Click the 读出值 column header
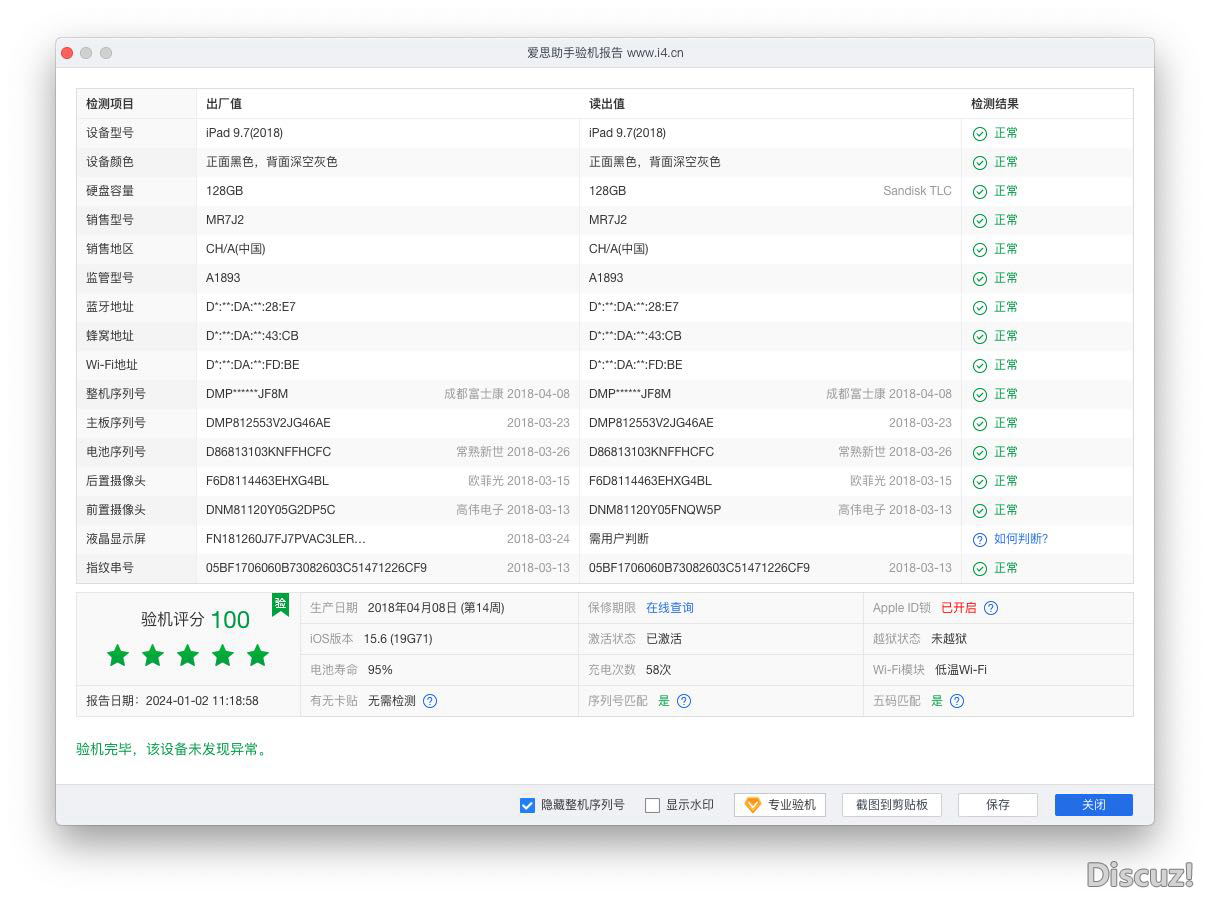 [607, 104]
